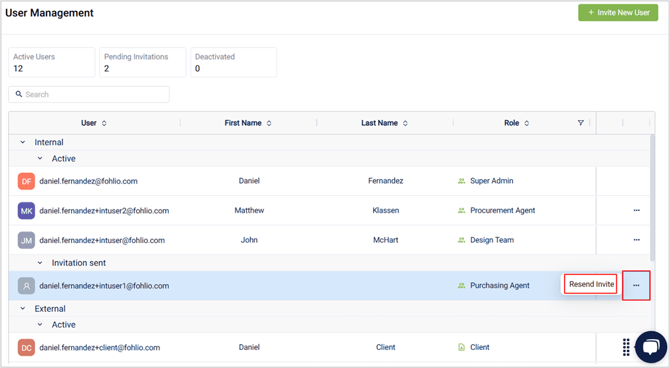Screen dimensions: 670x368
Task: Click the Purchasing Agent role icon
Action: (461, 286)
